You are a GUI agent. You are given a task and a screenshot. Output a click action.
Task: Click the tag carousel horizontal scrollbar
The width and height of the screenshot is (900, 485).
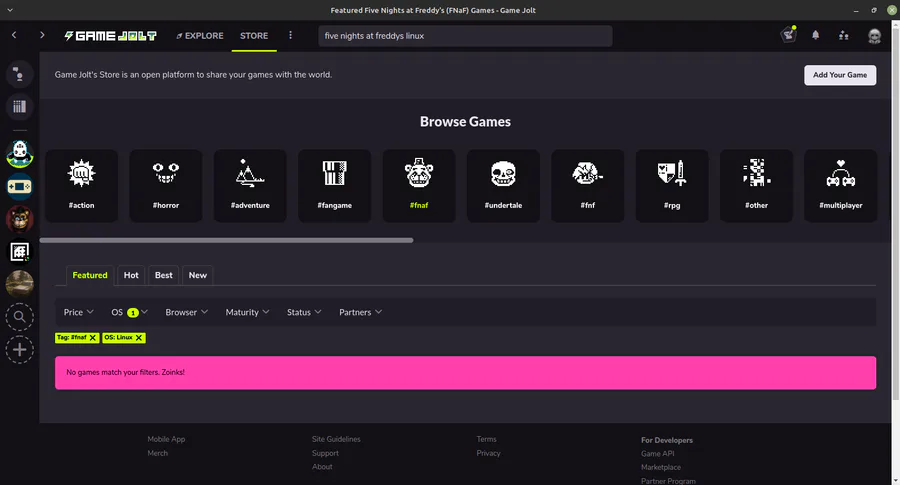pyautogui.click(x=226, y=240)
